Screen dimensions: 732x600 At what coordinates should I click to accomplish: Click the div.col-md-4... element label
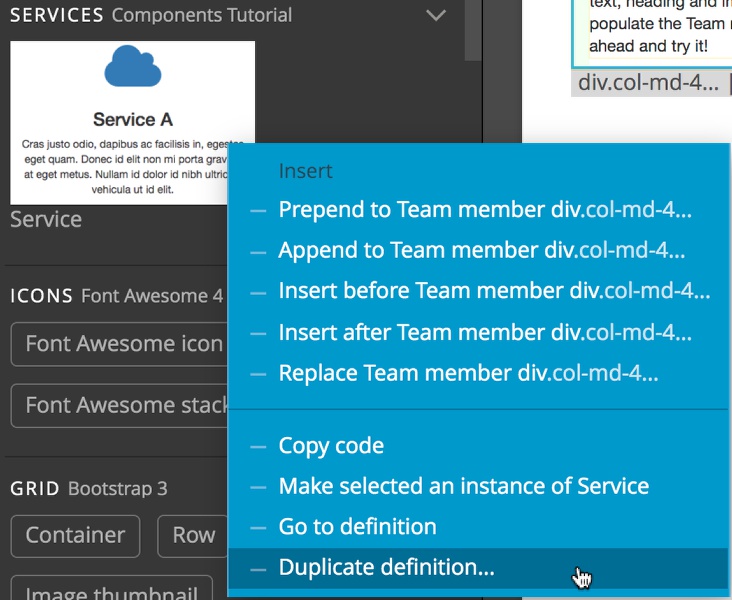pyautogui.click(x=648, y=83)
